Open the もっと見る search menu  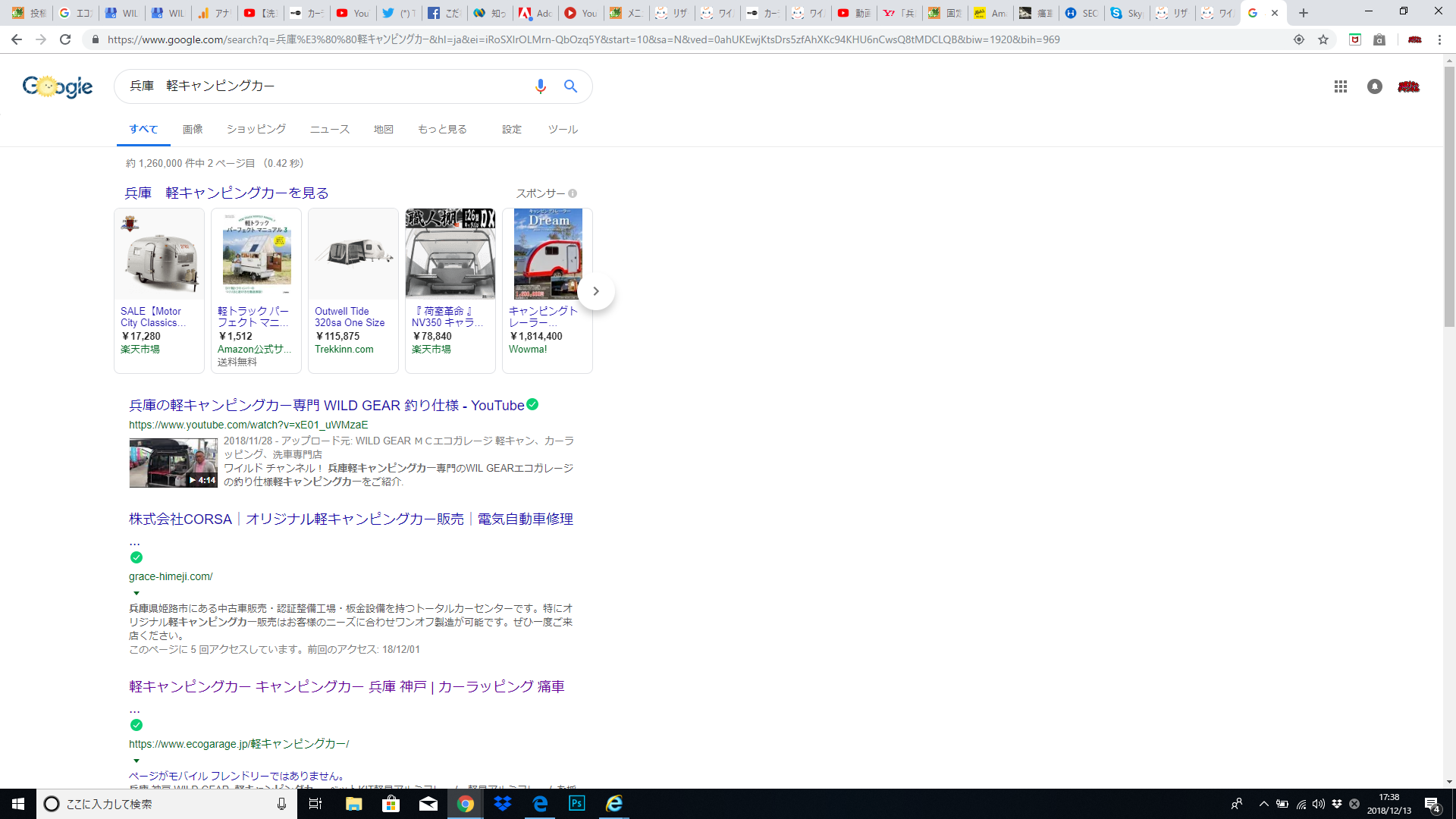(x=442, y=129)
